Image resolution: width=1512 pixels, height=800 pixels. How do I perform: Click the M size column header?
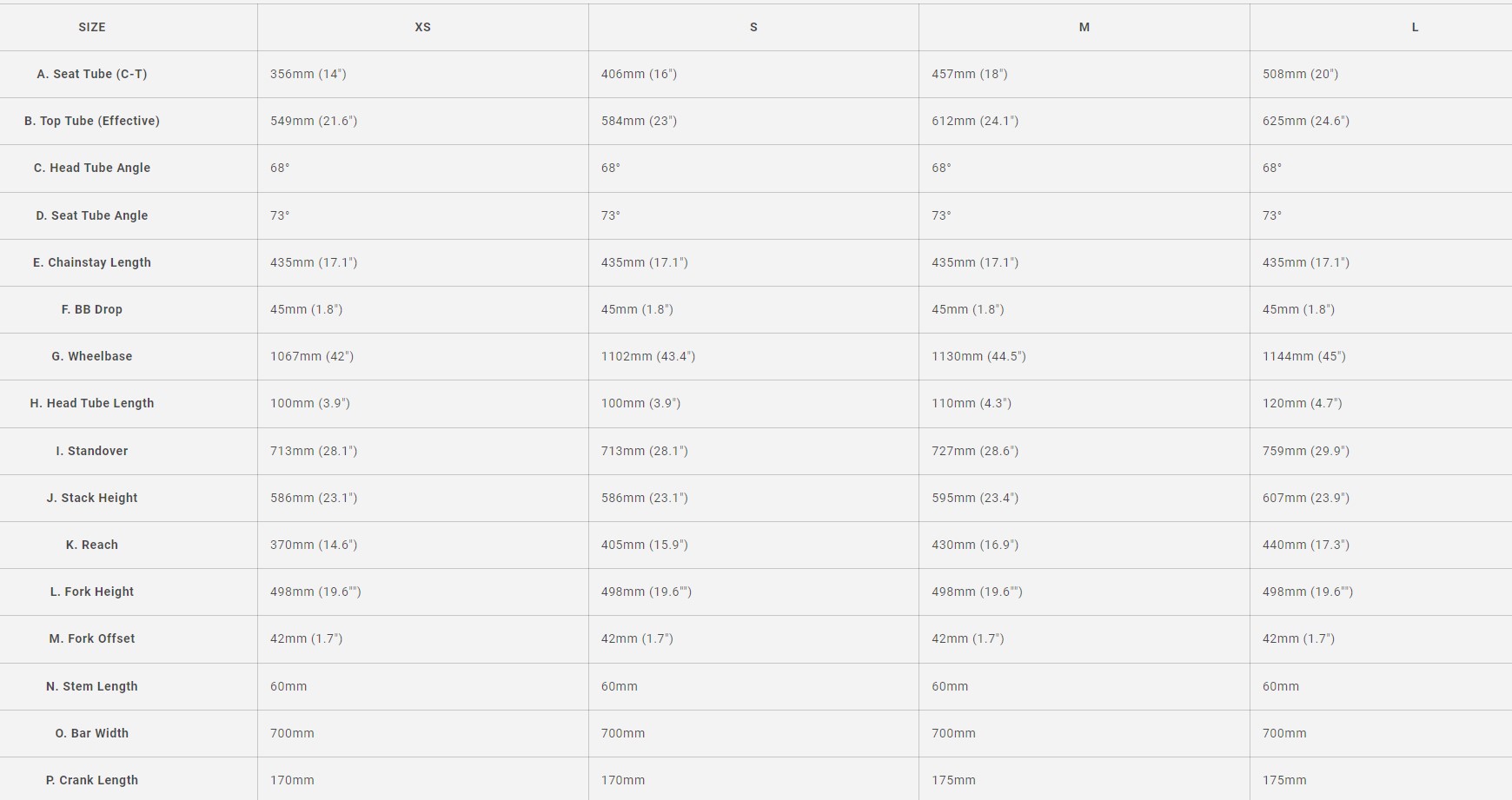[x=1084, y=27]
